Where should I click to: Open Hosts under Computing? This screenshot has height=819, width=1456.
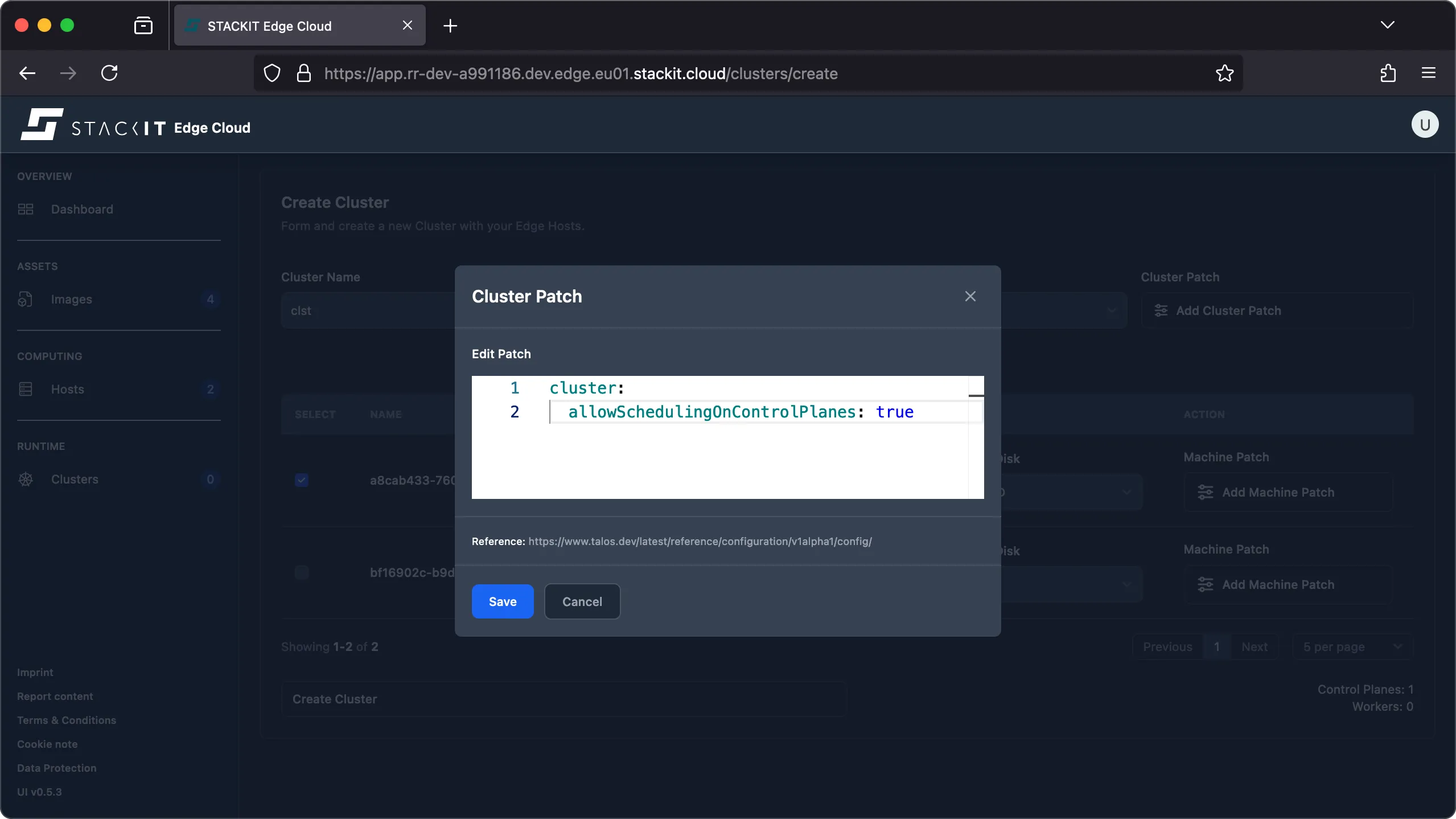[67, 389]
